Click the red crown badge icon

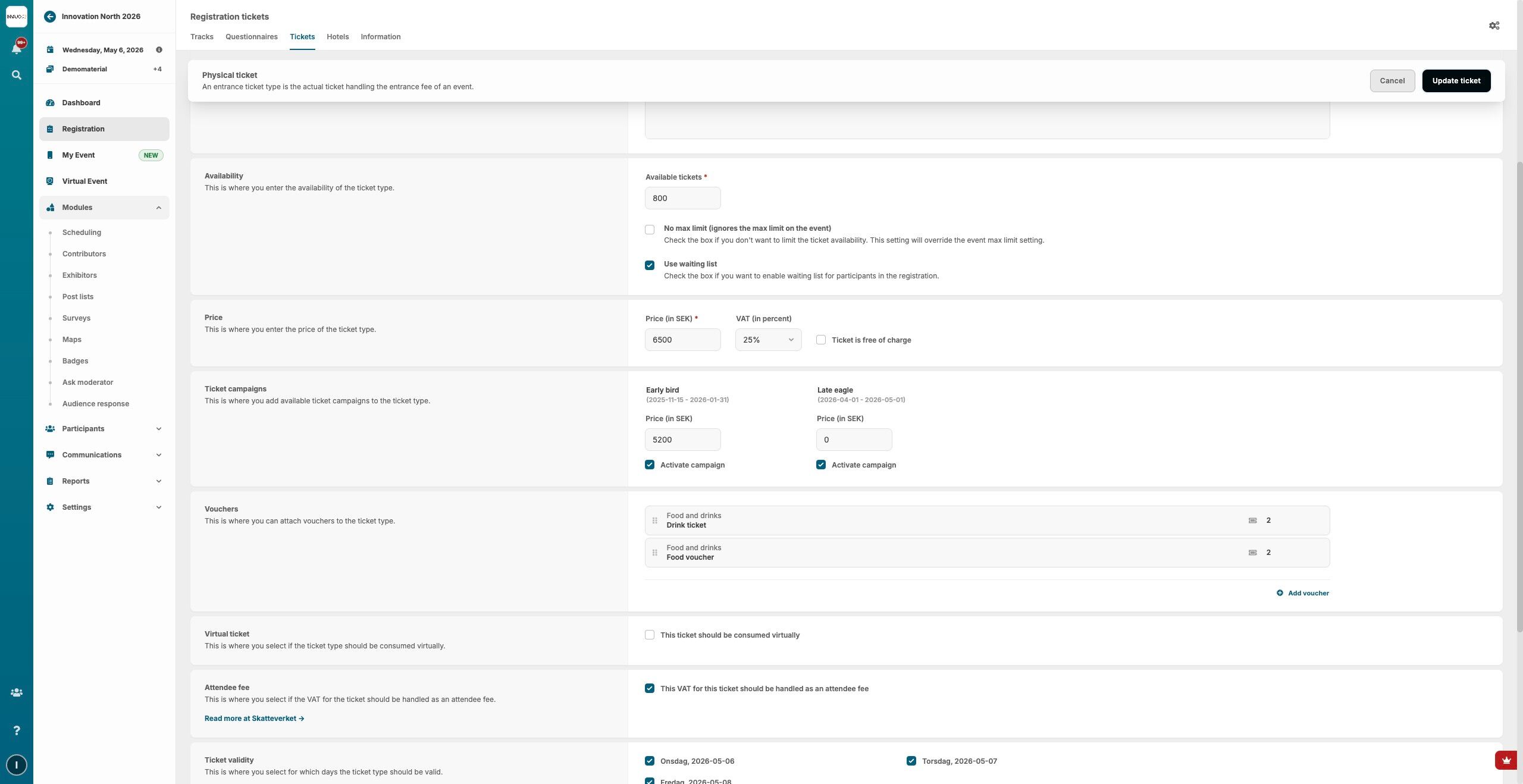tap(1506, 760)
